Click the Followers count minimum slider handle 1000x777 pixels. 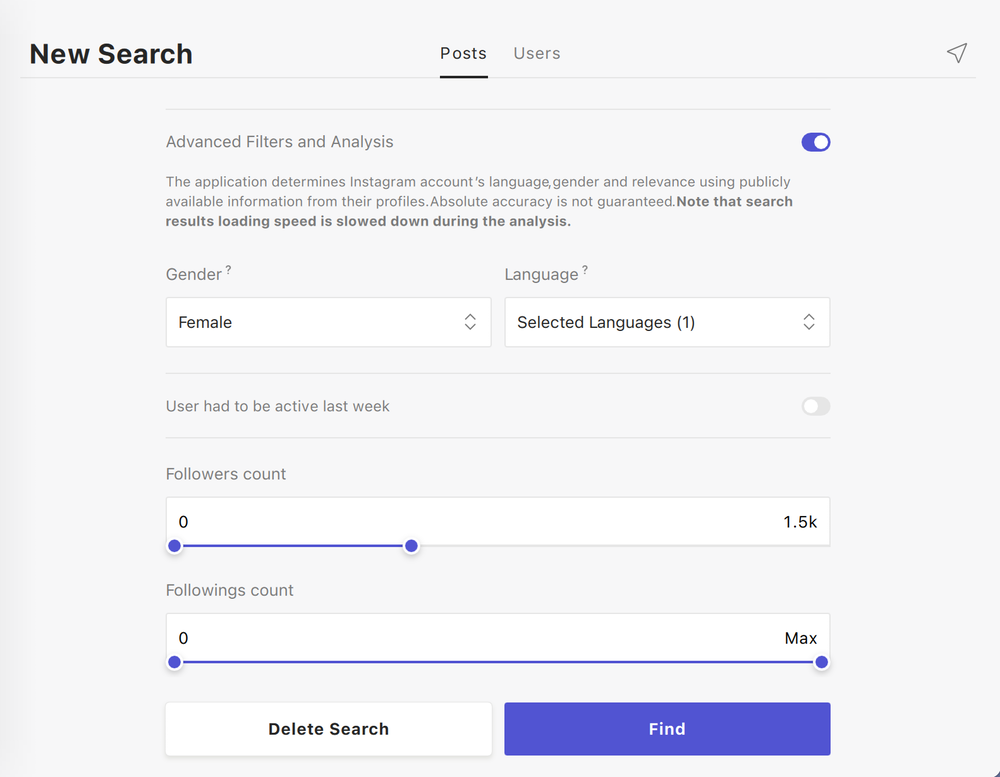pyautogui.click(x=175, y=546)
